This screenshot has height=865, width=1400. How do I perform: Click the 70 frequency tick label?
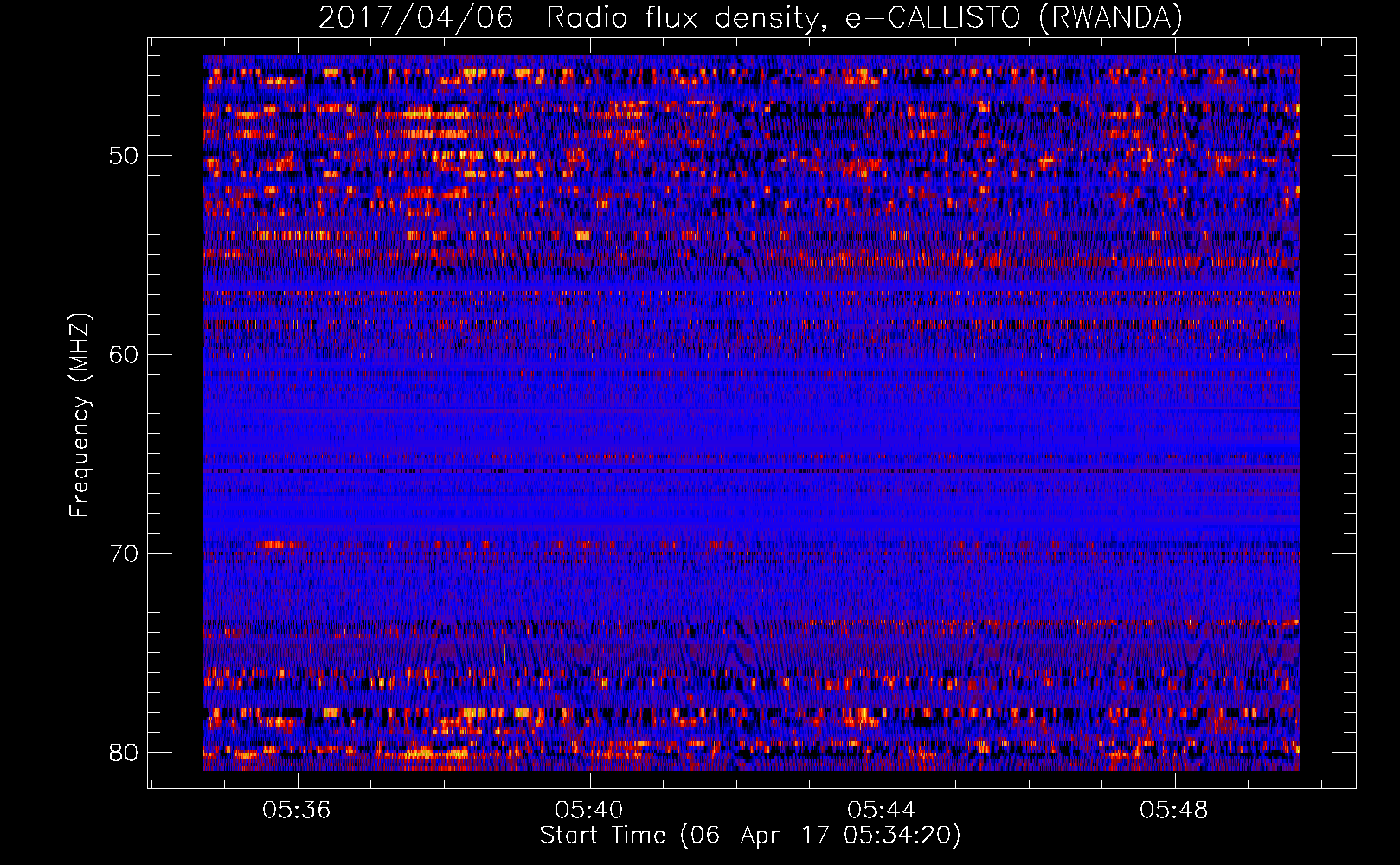pyautogui.click(x=124, y=554)
